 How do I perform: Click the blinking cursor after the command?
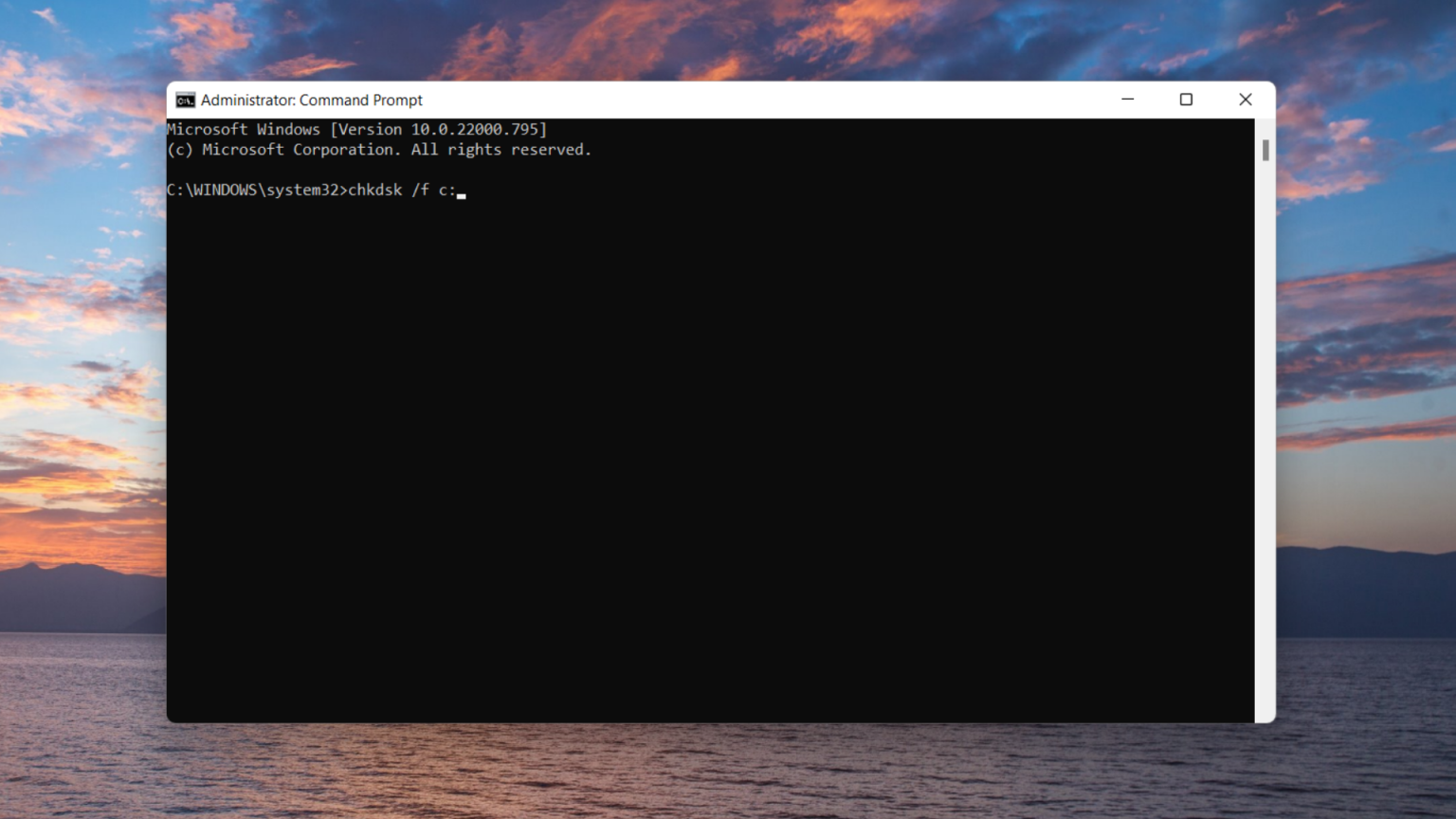pyautogui.click(x=462, y=195)
